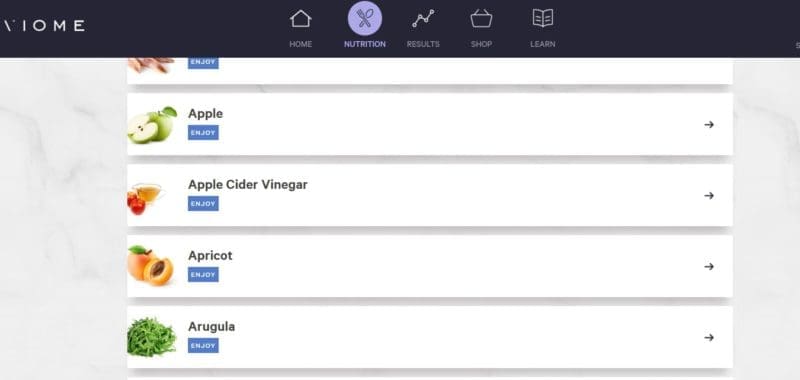800x380 pixels.
Task: Click the apricot fruit image
Action: [151, 265]
